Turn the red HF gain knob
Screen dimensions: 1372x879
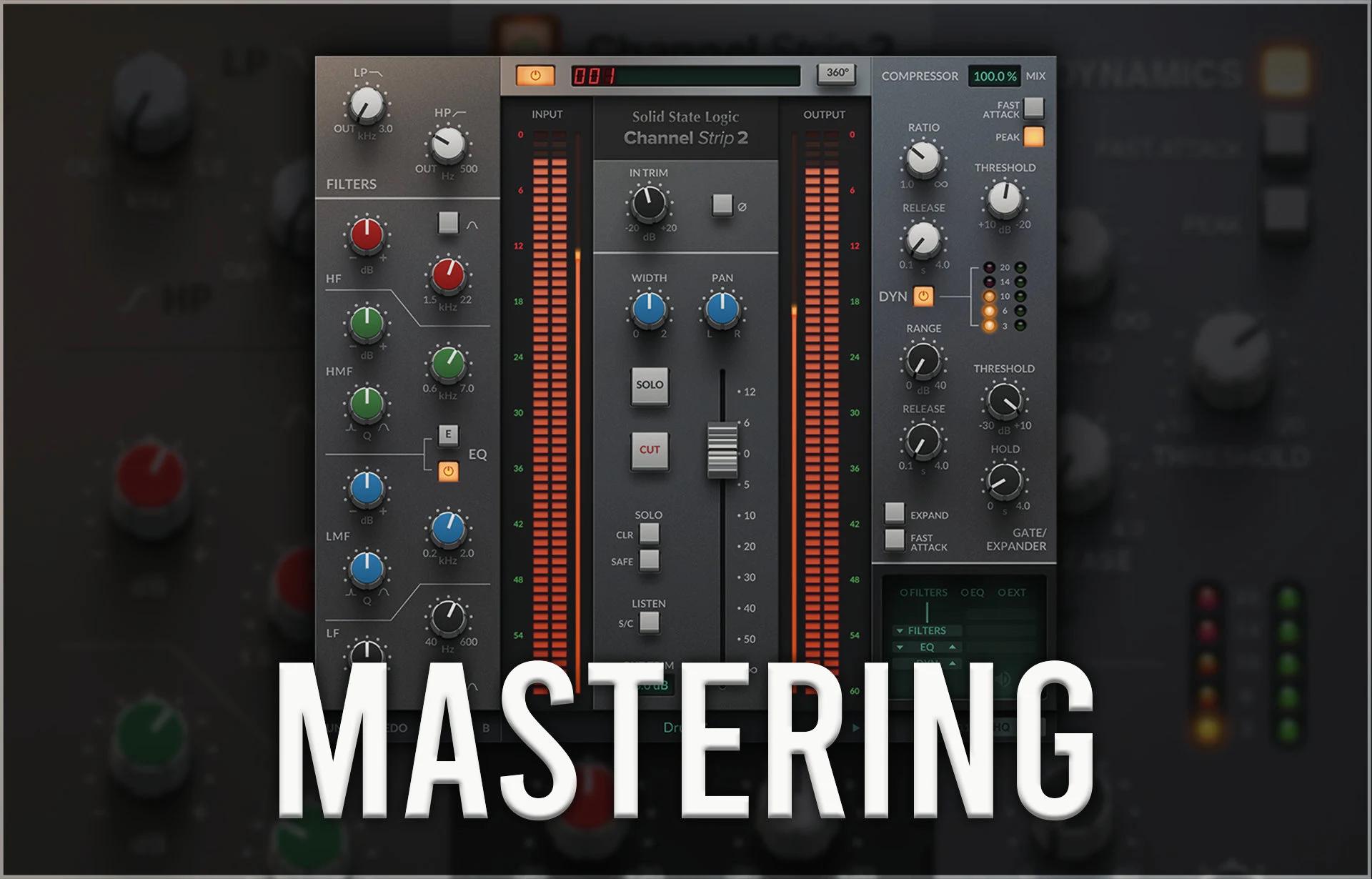coord(366,235)
